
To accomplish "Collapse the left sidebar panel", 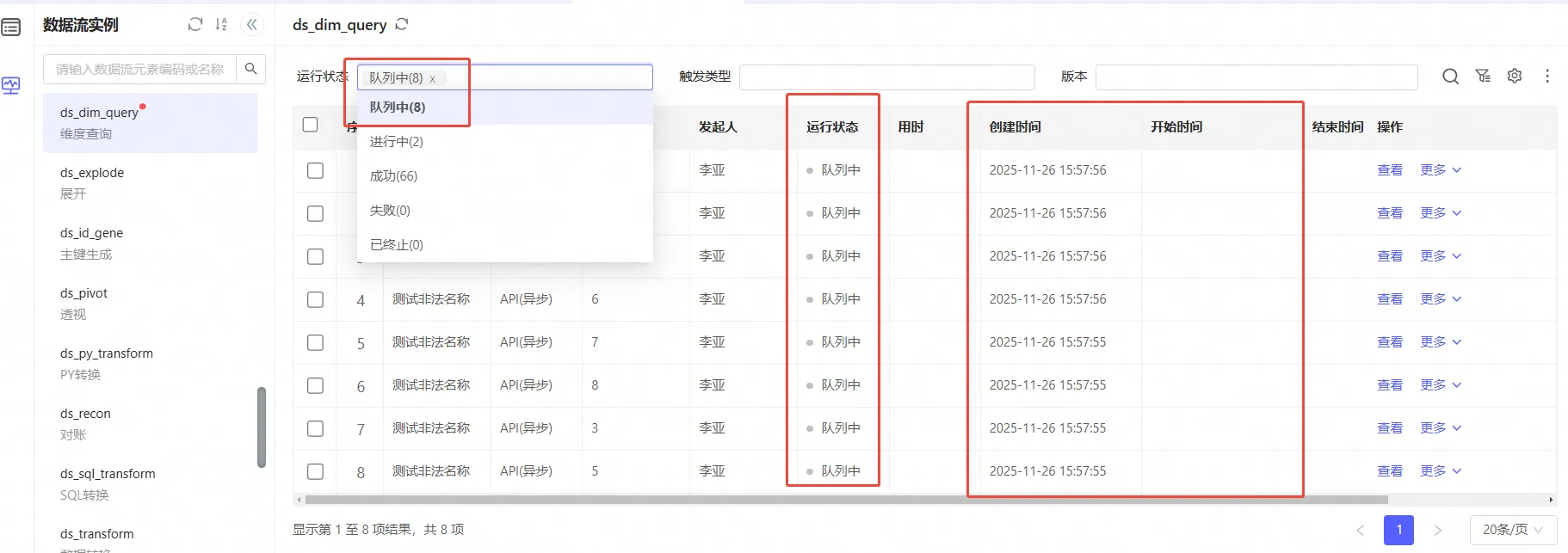I will [252, 24].
